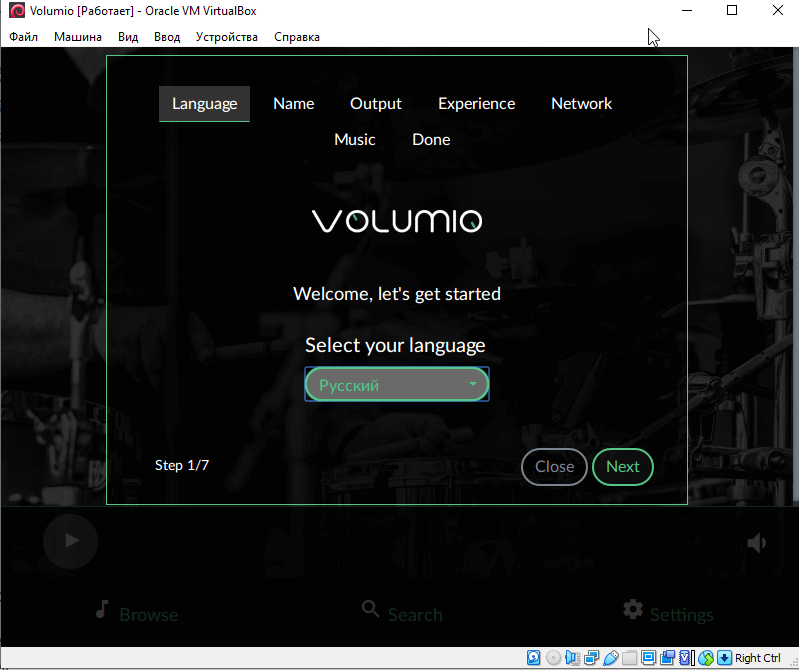799x670 pixels.
Task: Click the shared folders status icon
Action: pos(629,658)
